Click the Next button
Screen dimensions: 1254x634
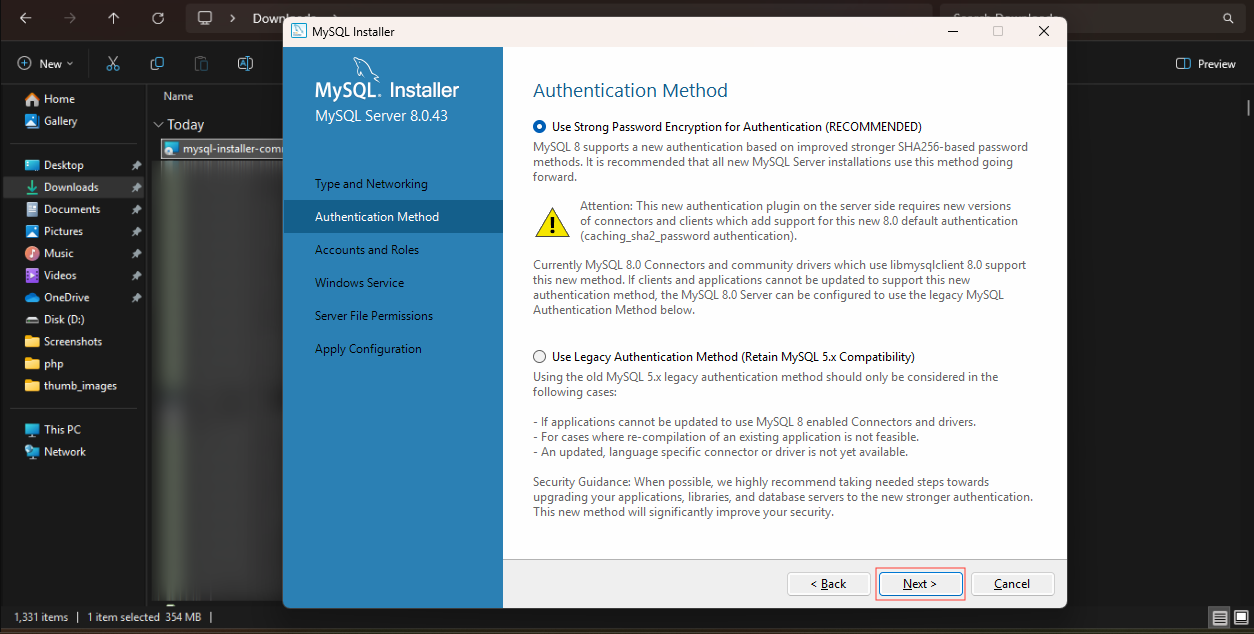click(x=920, y=584)
